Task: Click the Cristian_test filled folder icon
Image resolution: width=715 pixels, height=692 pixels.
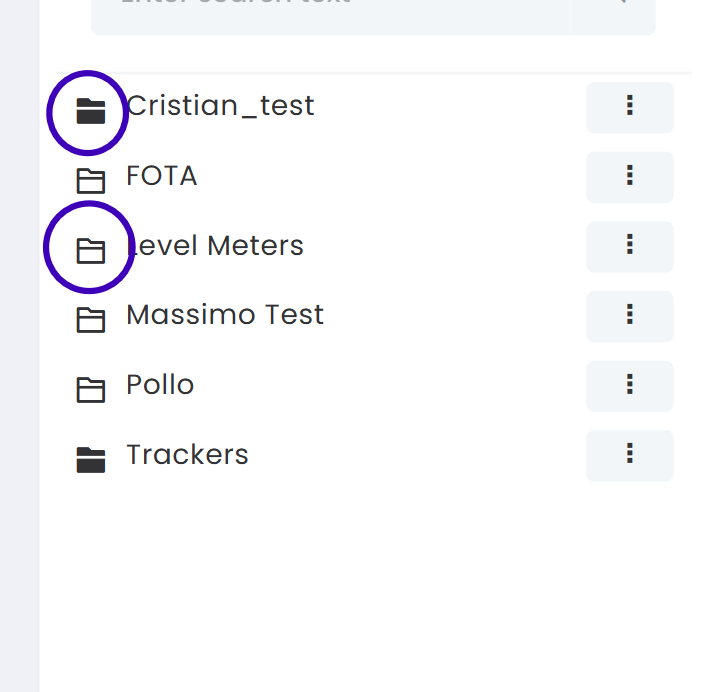Action: 91,111
